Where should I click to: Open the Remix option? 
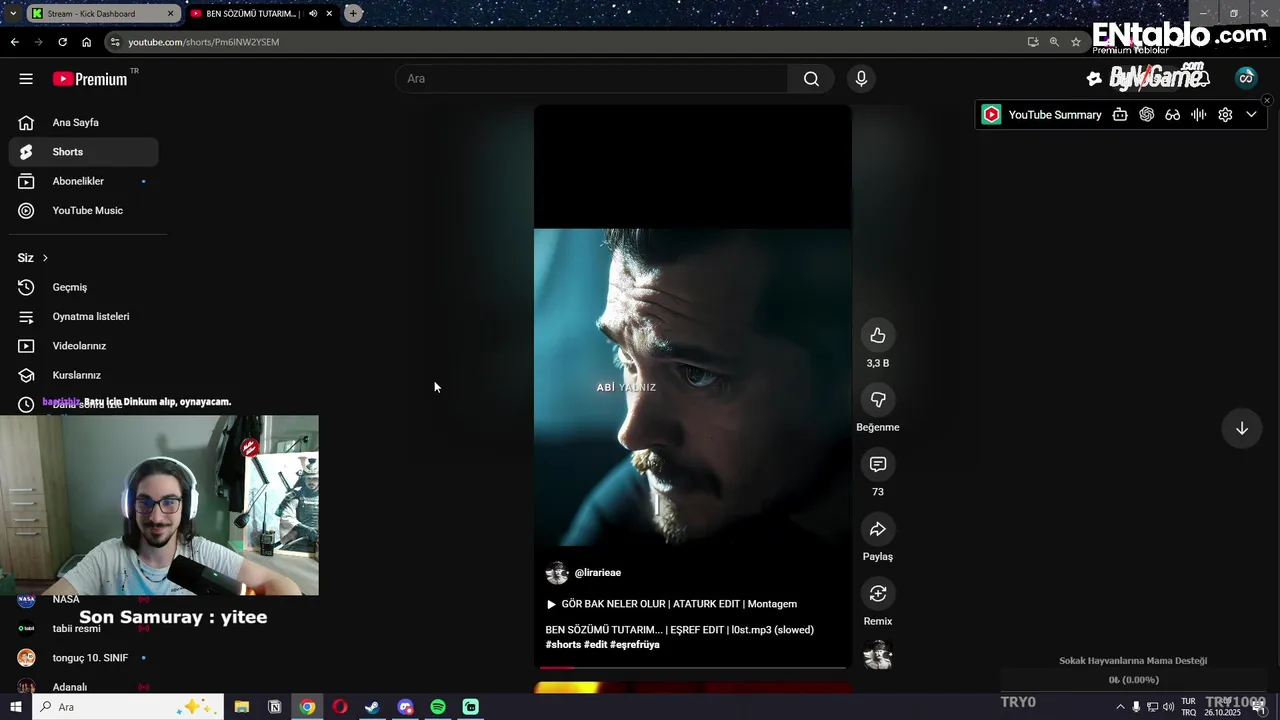coord(878,594)
